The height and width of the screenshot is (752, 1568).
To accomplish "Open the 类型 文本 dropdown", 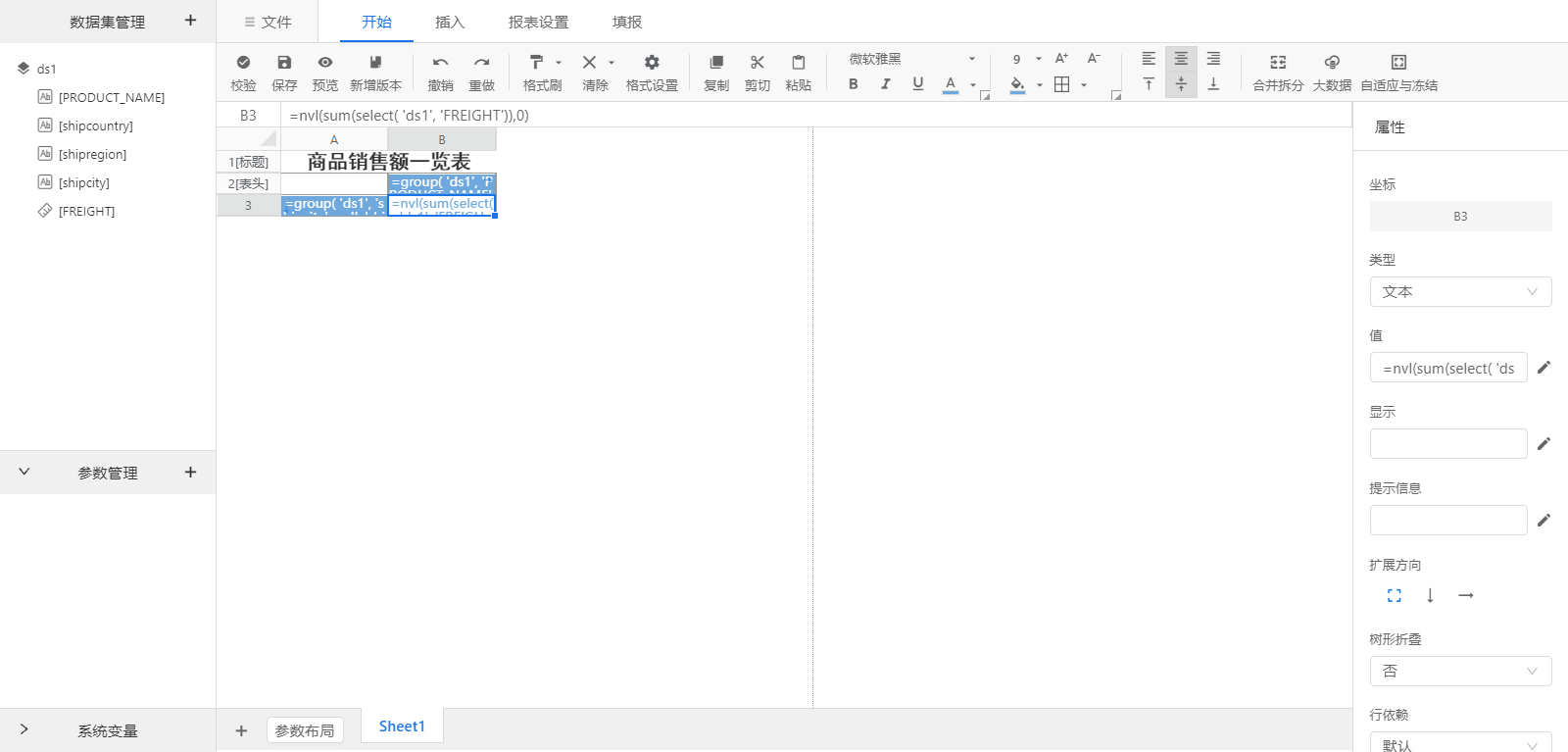I will (1460, 291).
